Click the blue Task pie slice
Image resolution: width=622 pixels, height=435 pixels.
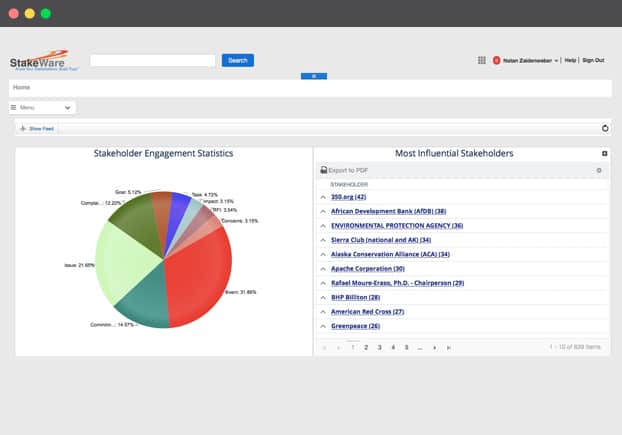point(175,218)
